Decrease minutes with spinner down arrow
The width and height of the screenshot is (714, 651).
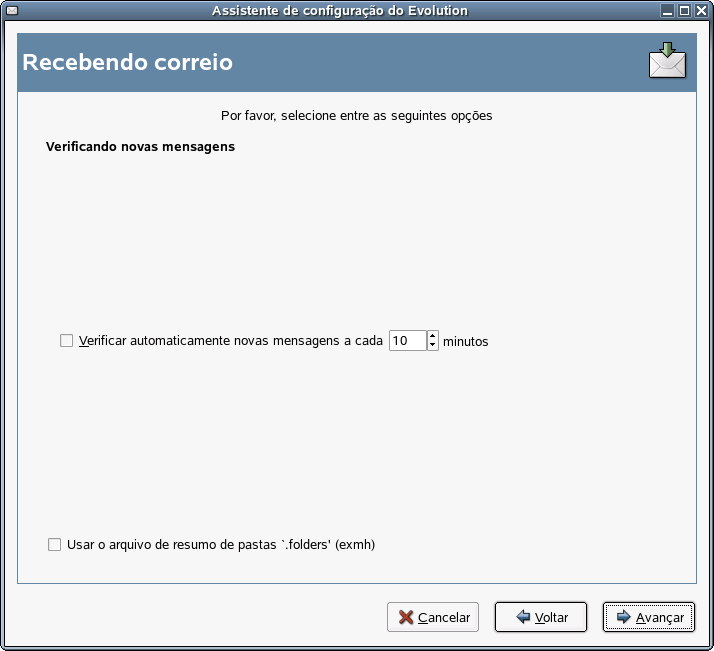[433, 346]
